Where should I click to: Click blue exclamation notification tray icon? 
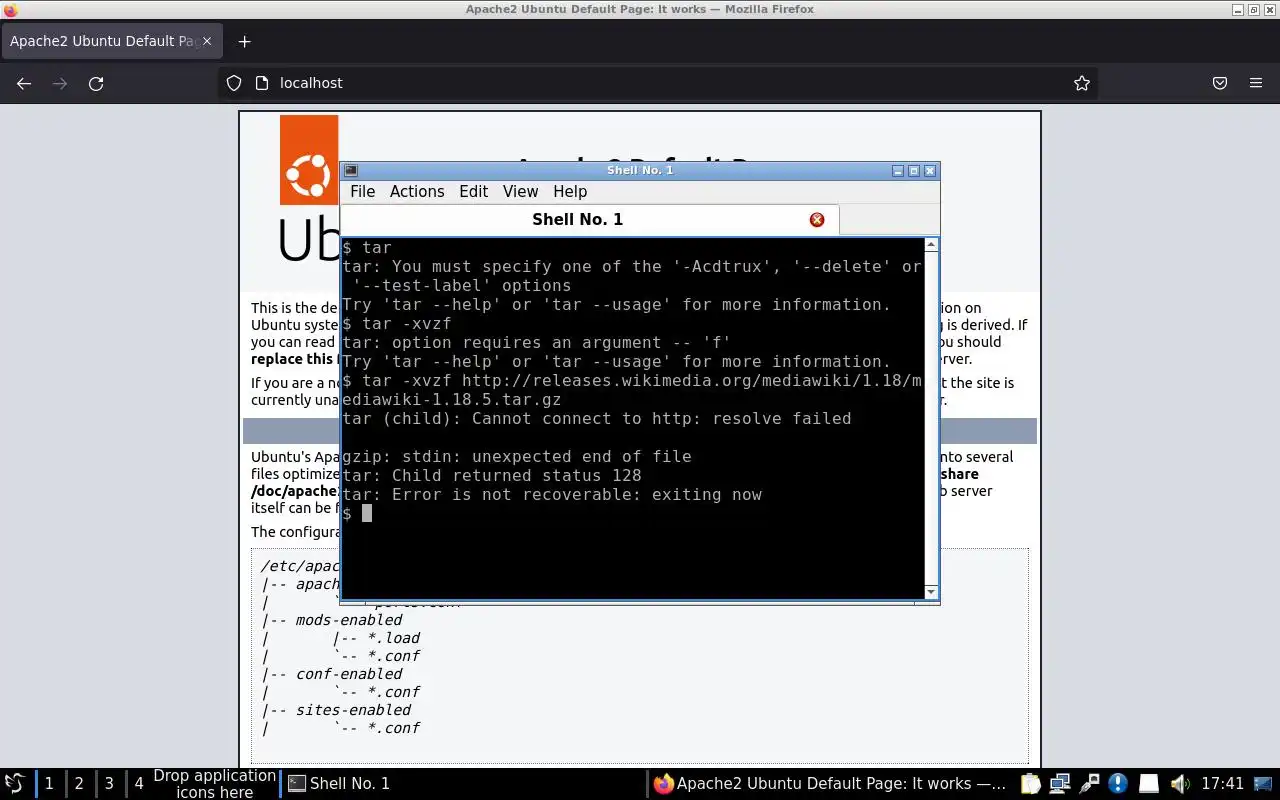(x=1118, y=784)
